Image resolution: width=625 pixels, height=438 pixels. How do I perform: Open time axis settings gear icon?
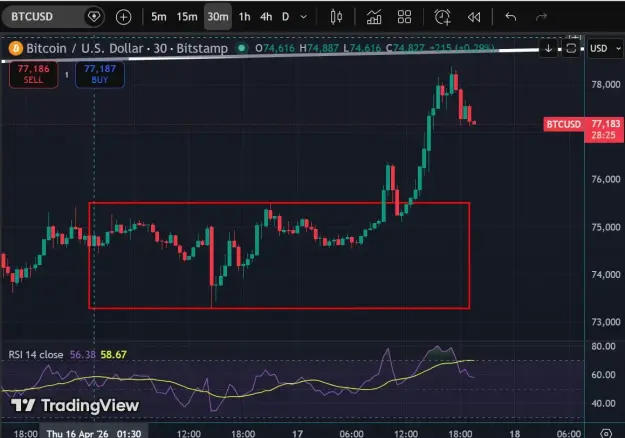pos(606,433)
